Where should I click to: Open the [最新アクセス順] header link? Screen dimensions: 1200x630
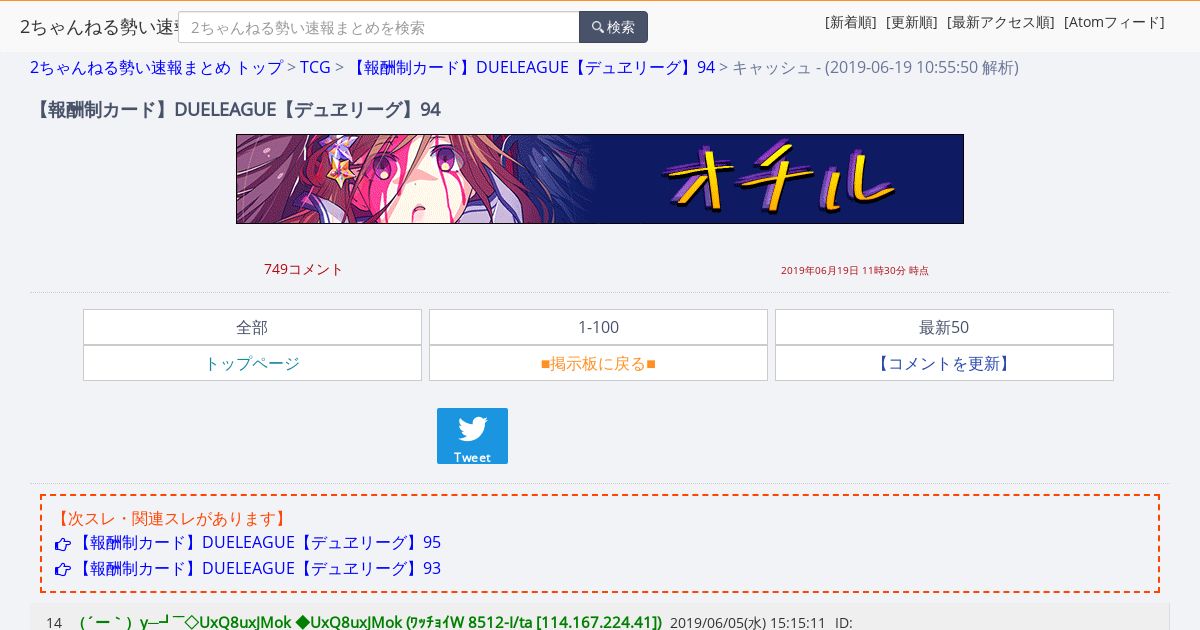click(1001, 22)
